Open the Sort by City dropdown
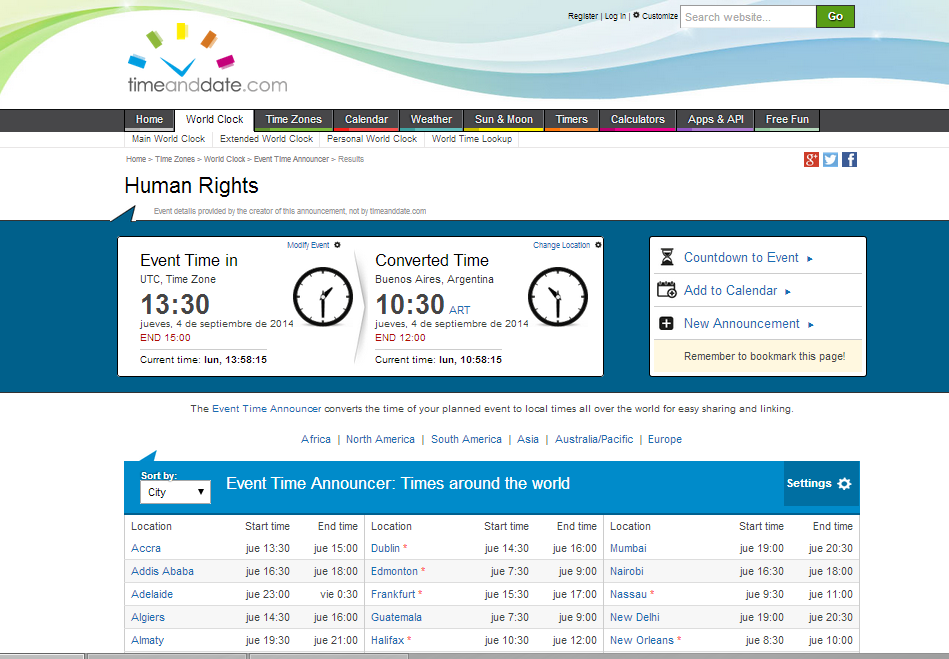 pos(175,492)
